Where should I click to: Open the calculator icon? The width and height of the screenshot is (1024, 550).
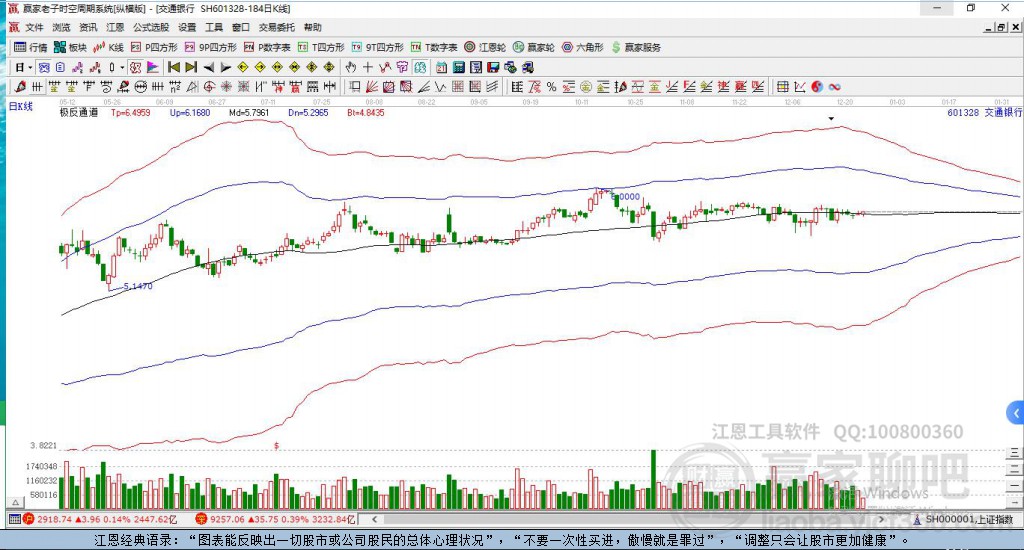pyautogui.click(x=458, y=67)
